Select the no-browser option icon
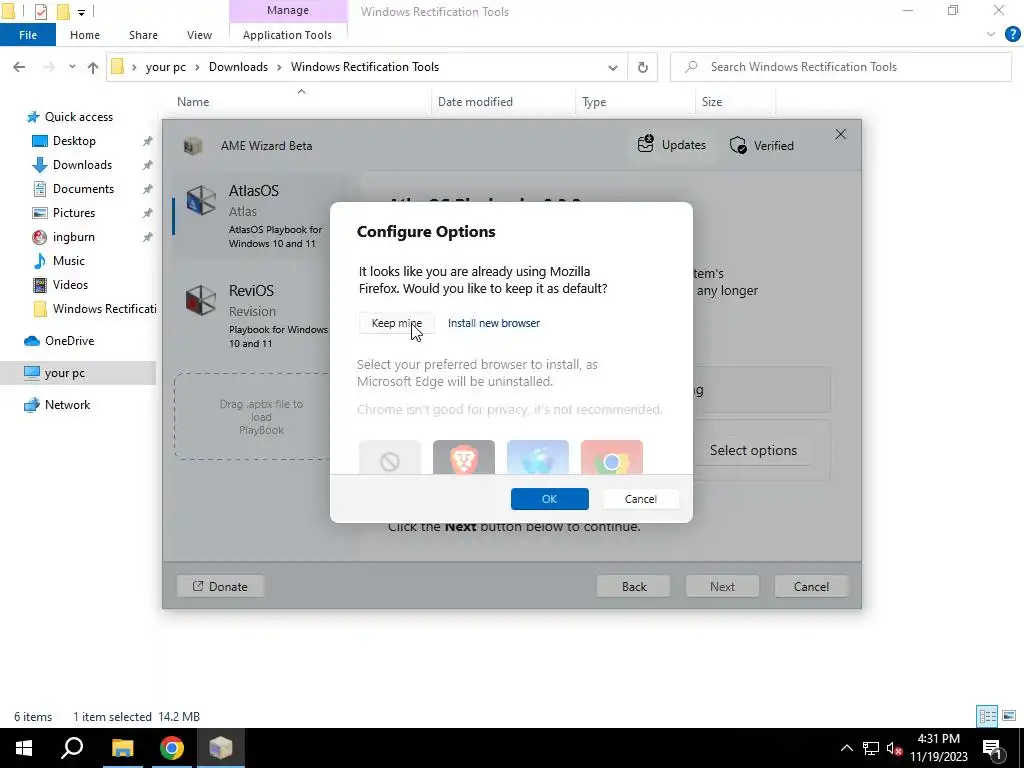Image resolution: width=1024 pixels, height=768 pixels. point(390,457)
